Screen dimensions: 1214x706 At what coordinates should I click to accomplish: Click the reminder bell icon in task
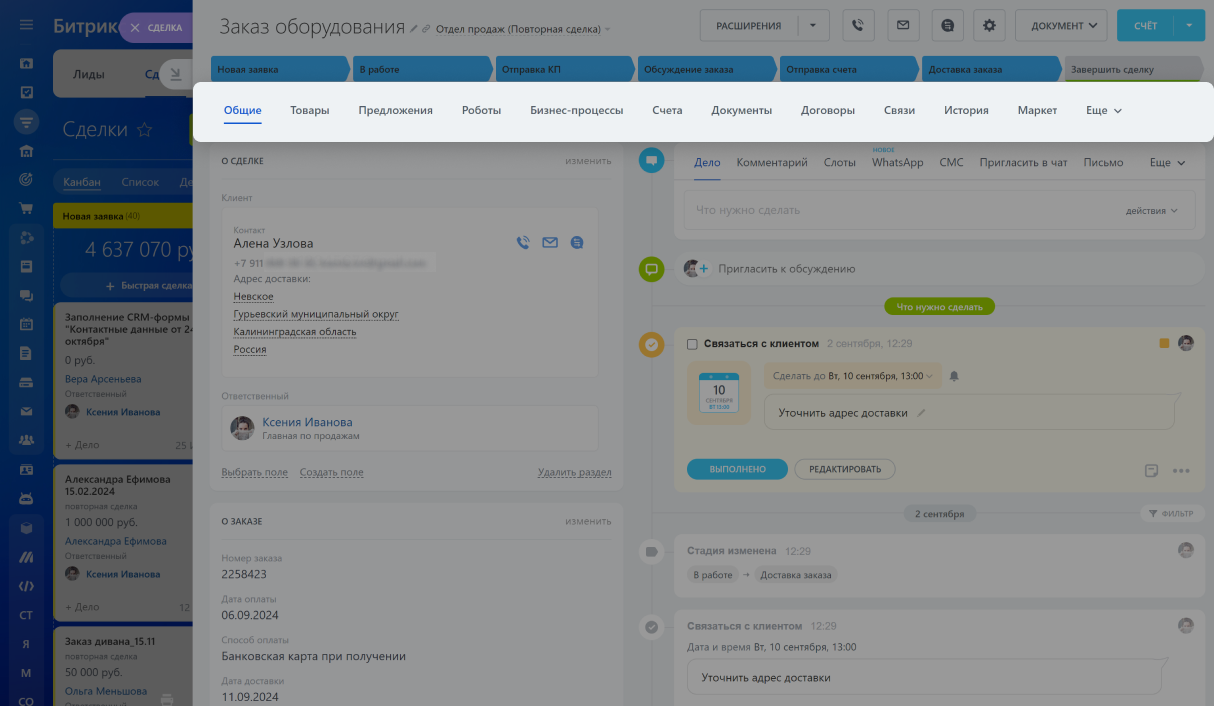(954, 376)
